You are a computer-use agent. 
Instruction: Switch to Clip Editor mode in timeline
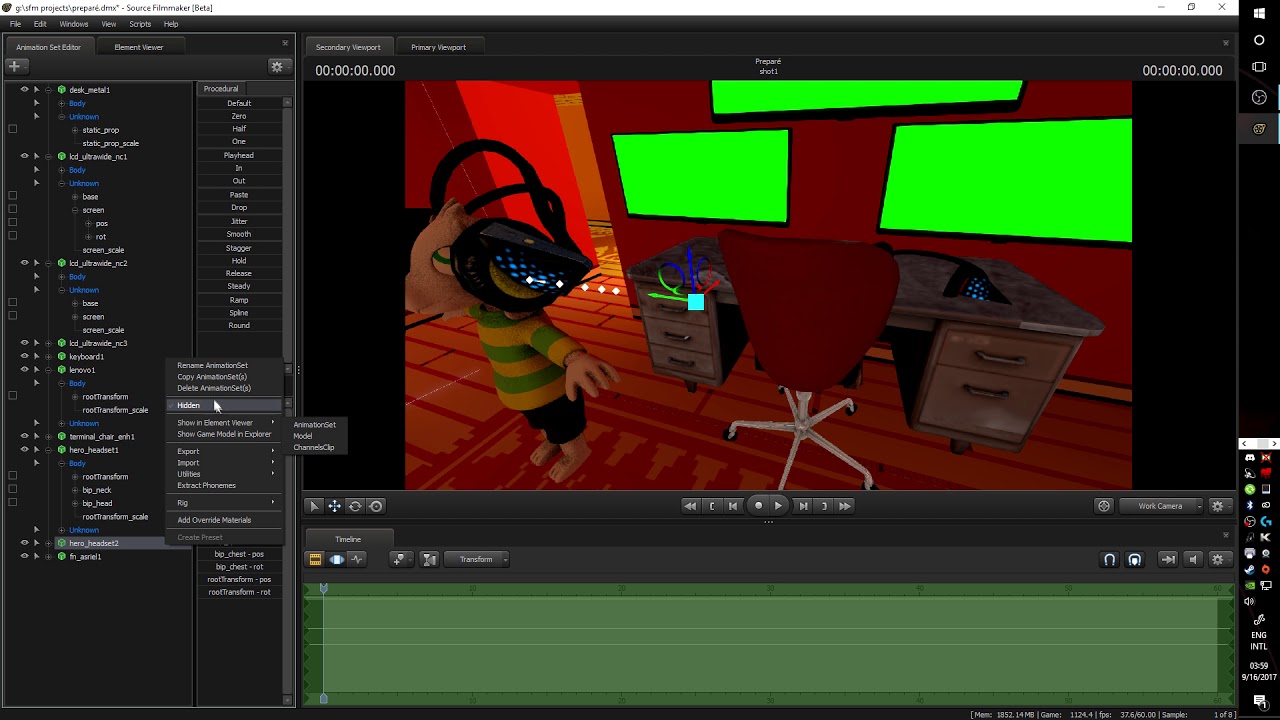point(315,559)
